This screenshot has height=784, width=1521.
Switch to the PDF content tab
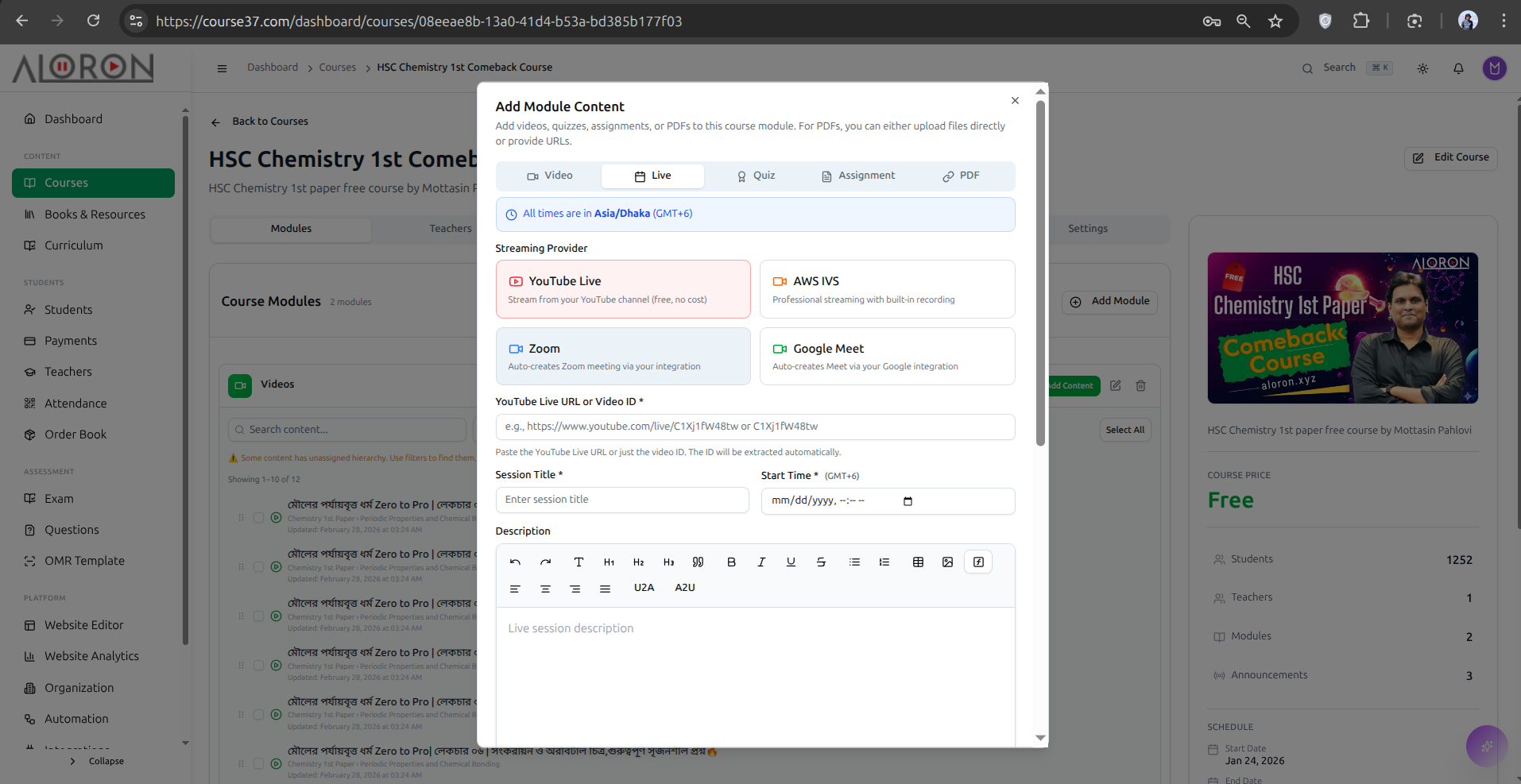click(x=961, y=176)
